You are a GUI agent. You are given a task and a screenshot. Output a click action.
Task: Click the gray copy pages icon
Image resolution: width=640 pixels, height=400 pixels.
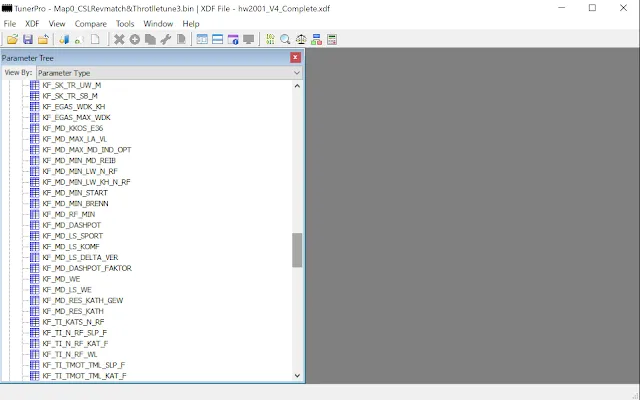tap(150, 40)
